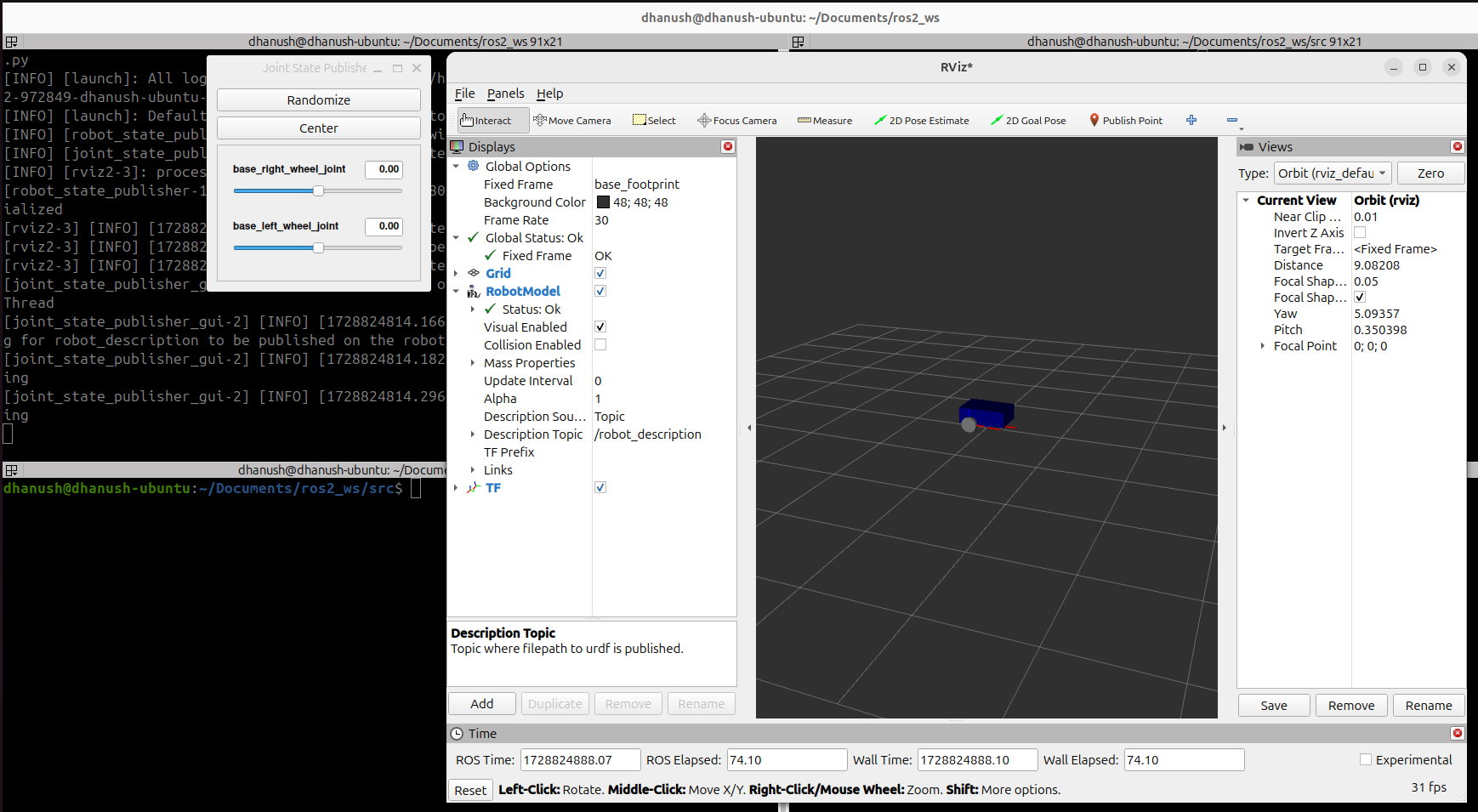The width and height of the screenshot is (1478, 812).
Task: Click the Add display button
Action: point(482,704)
